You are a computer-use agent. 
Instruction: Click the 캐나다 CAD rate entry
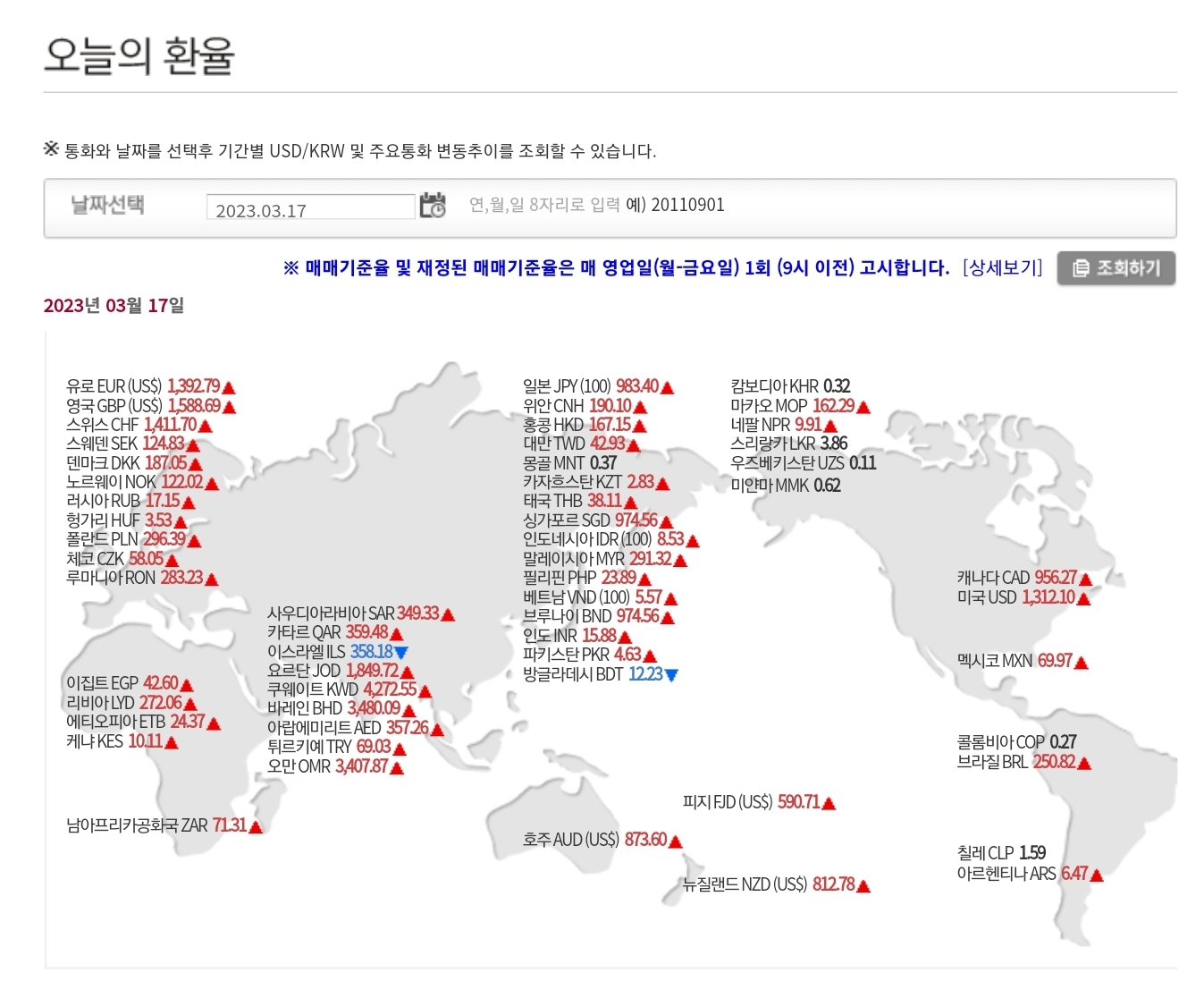click(1025, 578)
